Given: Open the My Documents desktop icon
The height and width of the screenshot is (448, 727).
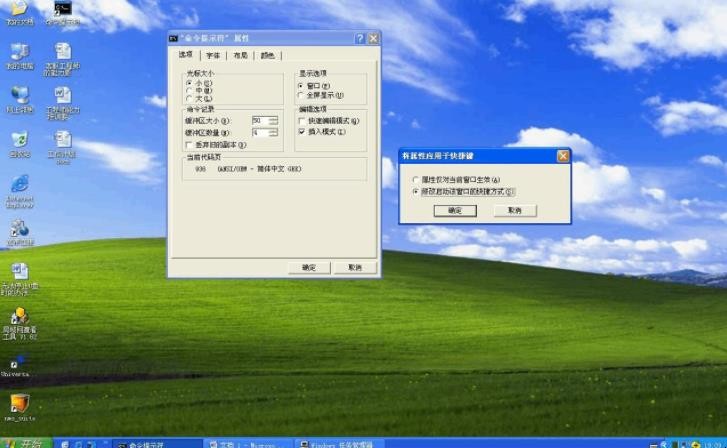Looking at the screenshot, I should (x=19, y=13).
